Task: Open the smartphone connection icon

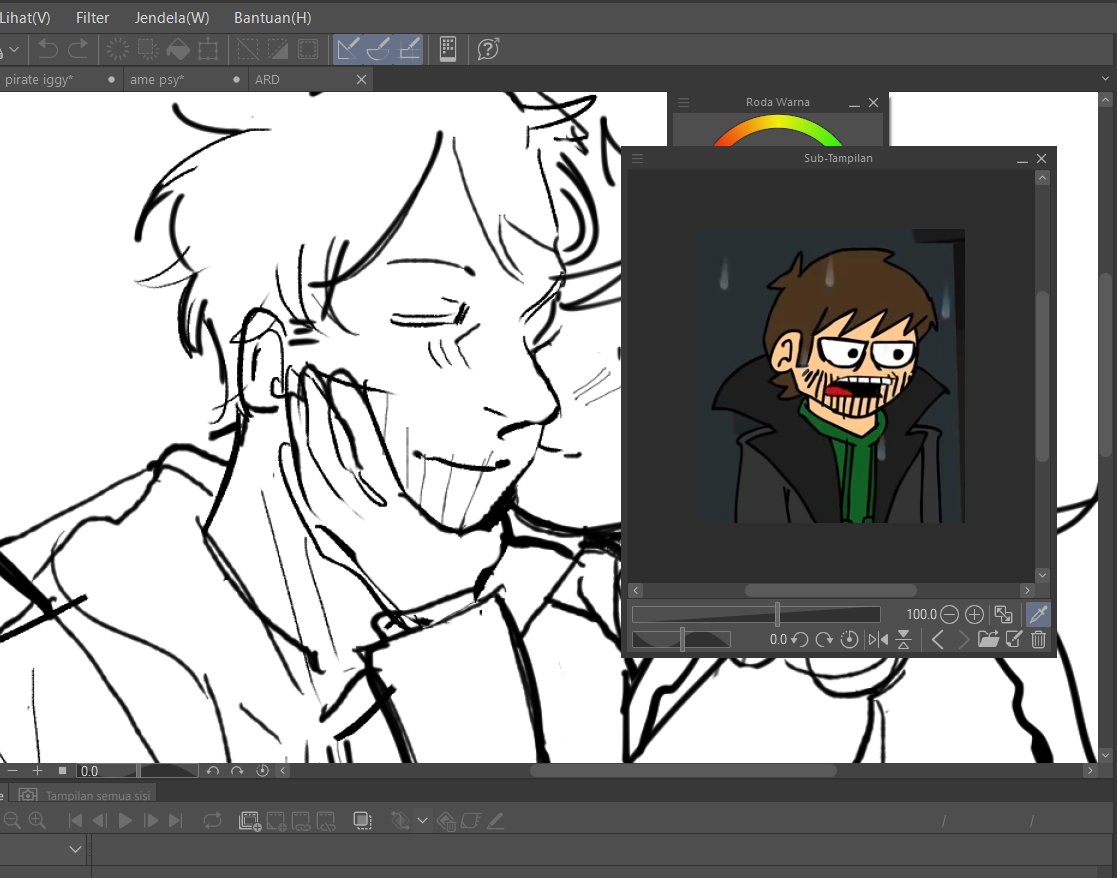Action: [448, 49]
